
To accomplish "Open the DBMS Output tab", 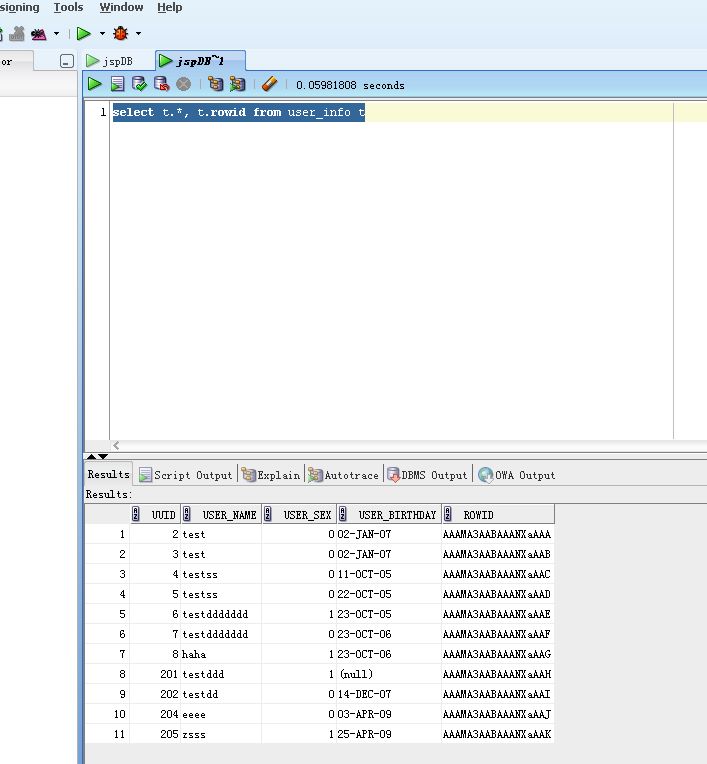I will click(427, 475).
